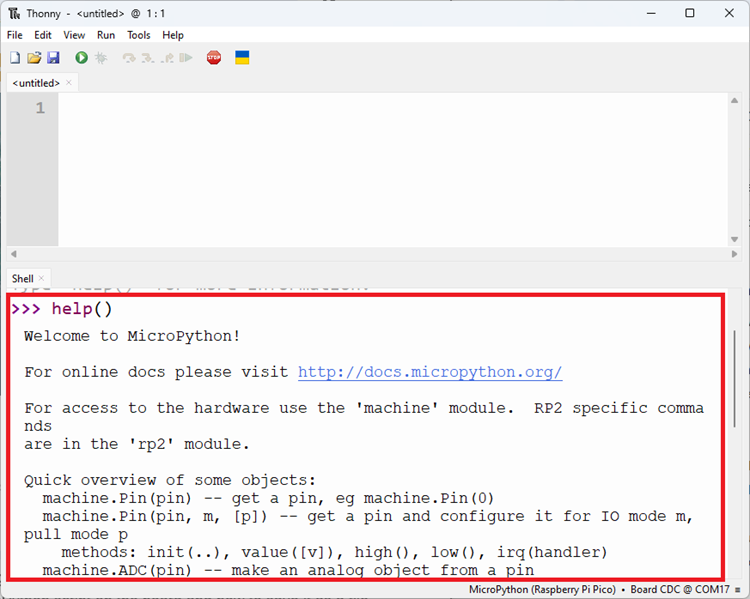
Task: Close the Thonny window
Action: coord(729,13)
